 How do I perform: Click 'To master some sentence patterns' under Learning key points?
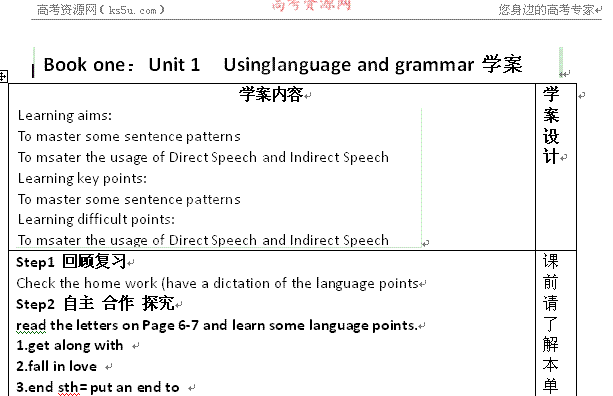[129, 199]
